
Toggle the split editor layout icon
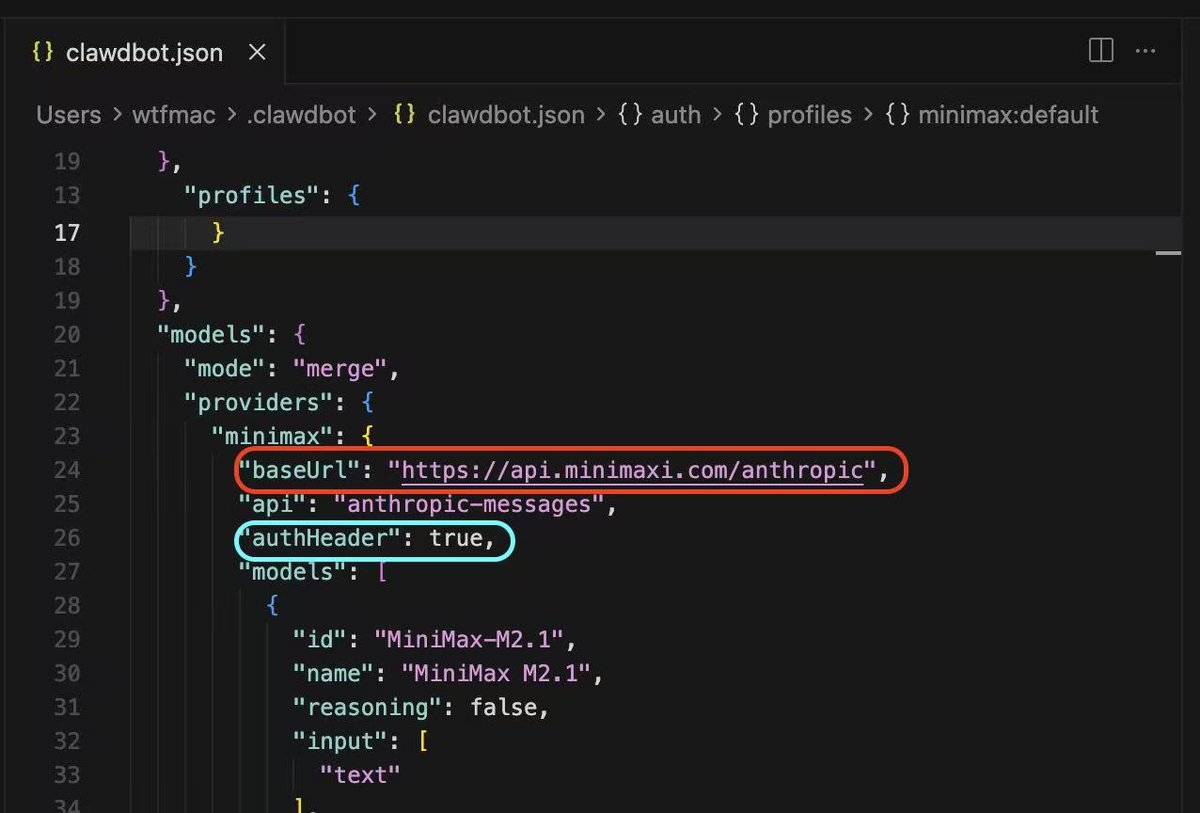[1101, 50]
